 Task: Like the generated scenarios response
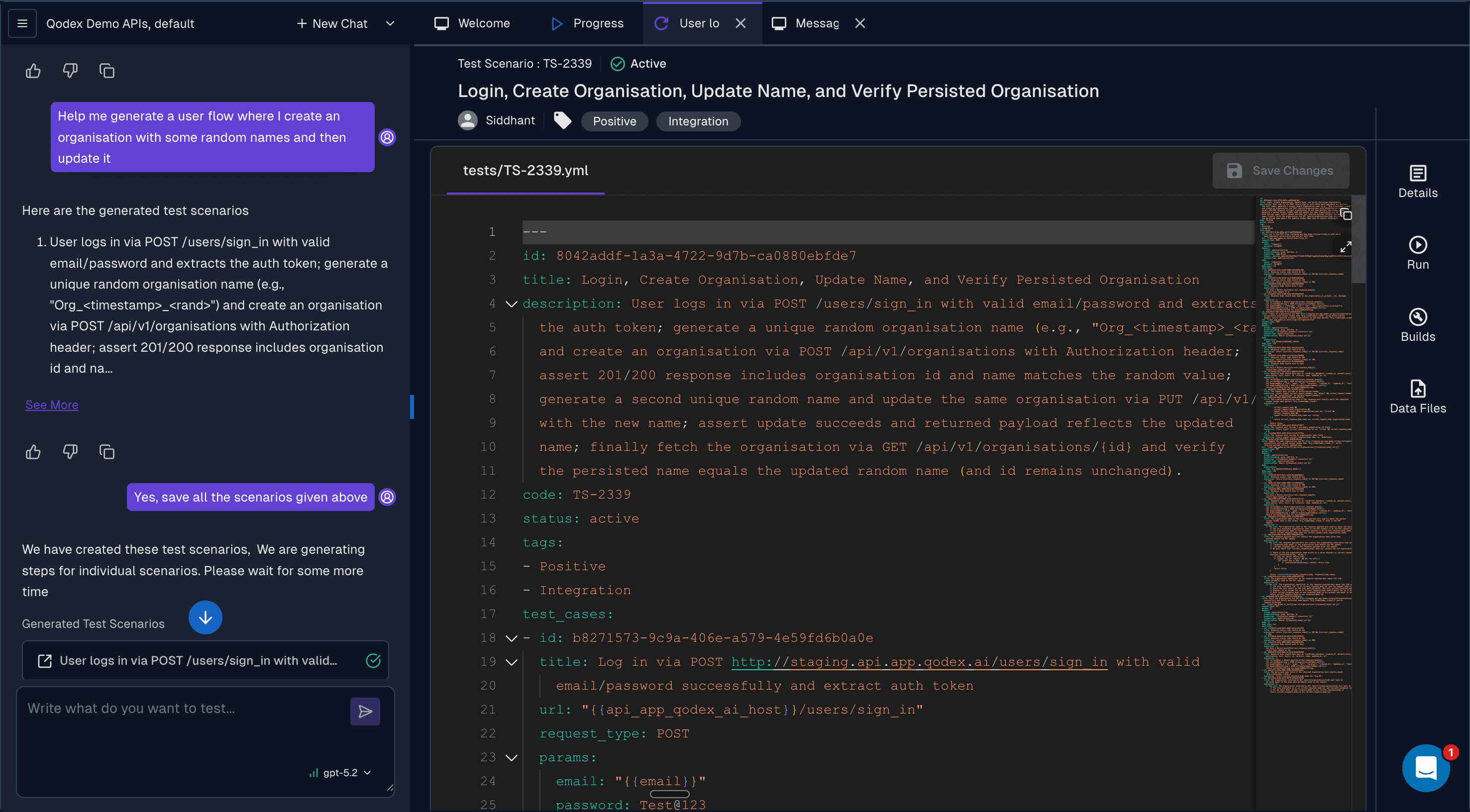tap(33, 452)
